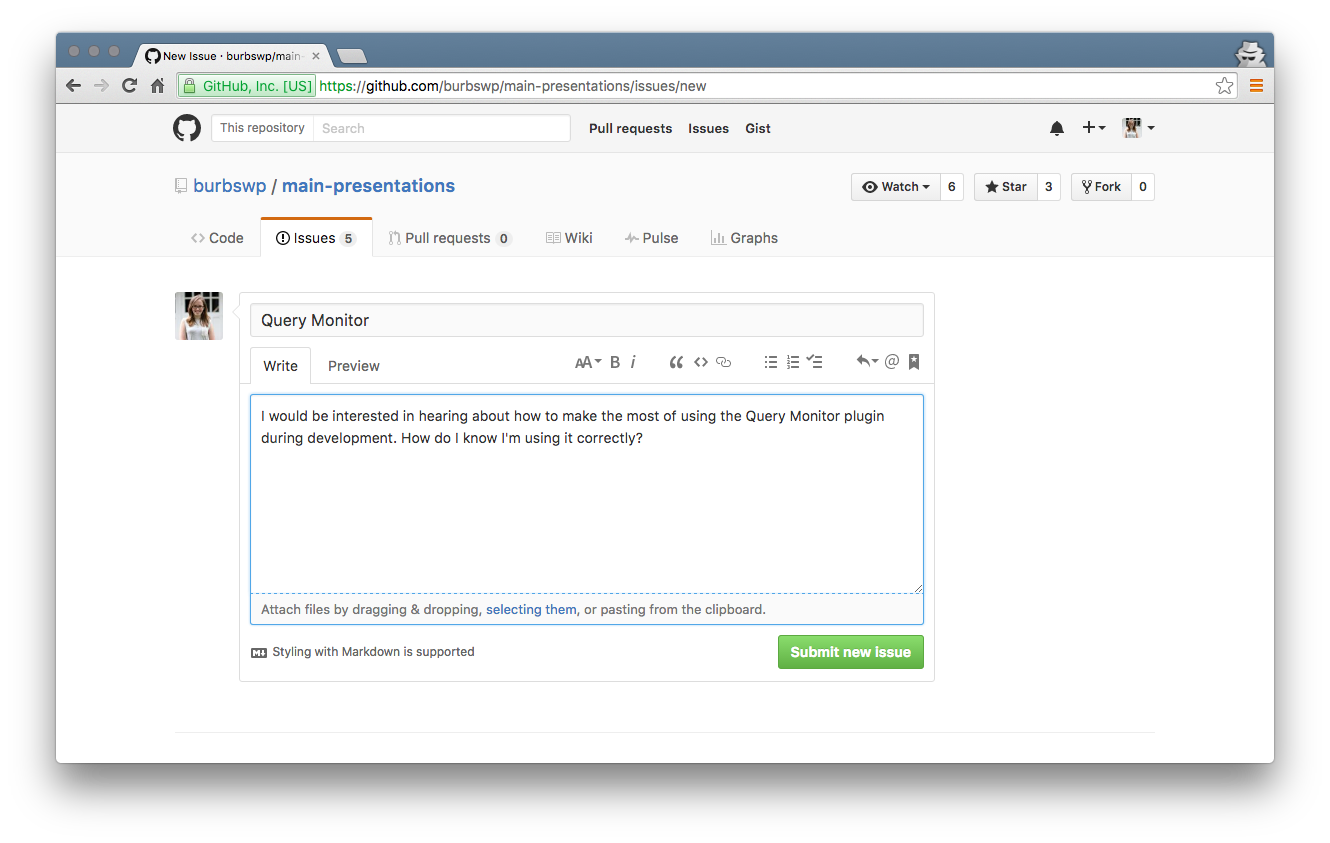Image resolution: width=1330 pixels, height=843 pixels.
Task: Insert a link in the comment
Action: pyautogui.click(x=724, y=362)
